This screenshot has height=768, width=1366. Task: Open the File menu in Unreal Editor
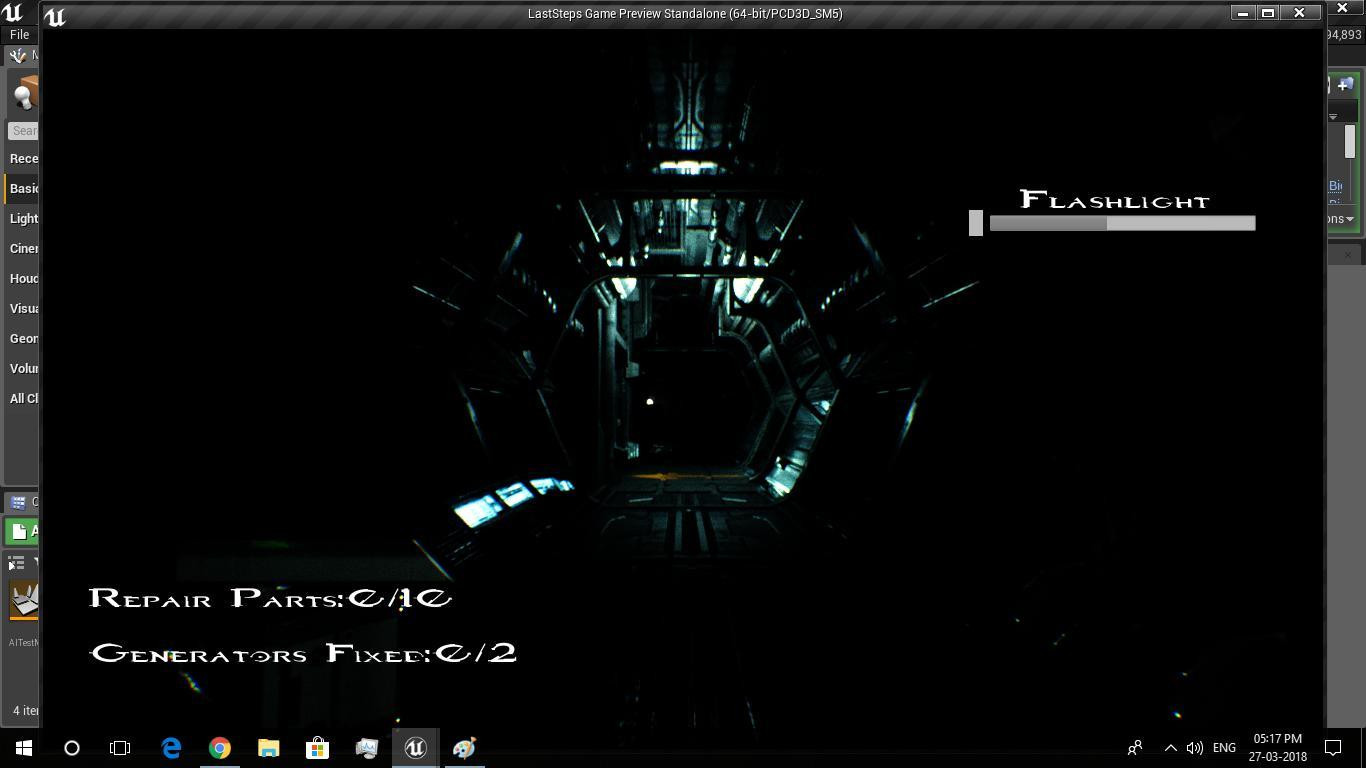[19, 34]
